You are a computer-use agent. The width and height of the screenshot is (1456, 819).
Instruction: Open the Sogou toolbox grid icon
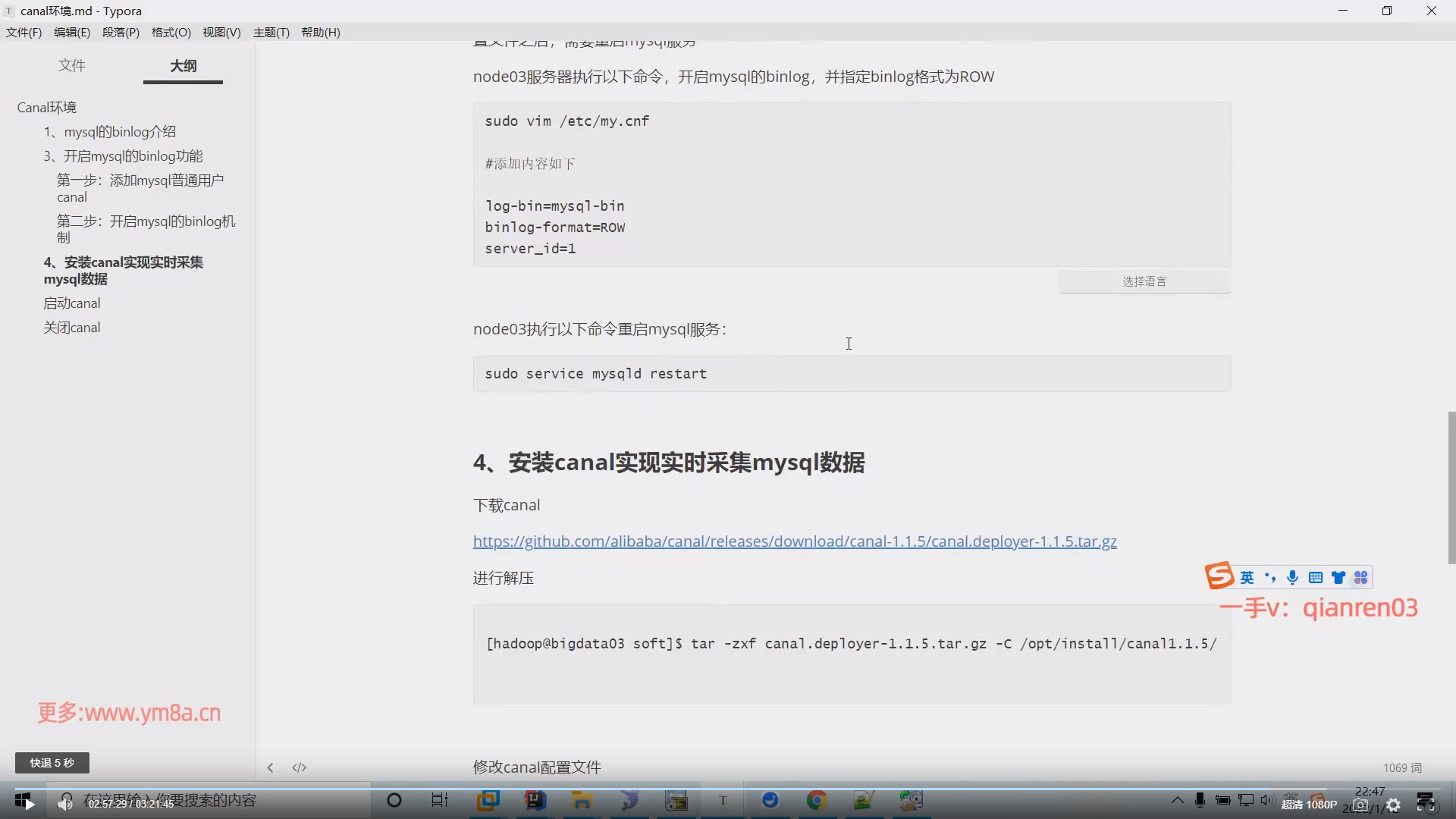pyautogui.click(x=1361, y=578)
